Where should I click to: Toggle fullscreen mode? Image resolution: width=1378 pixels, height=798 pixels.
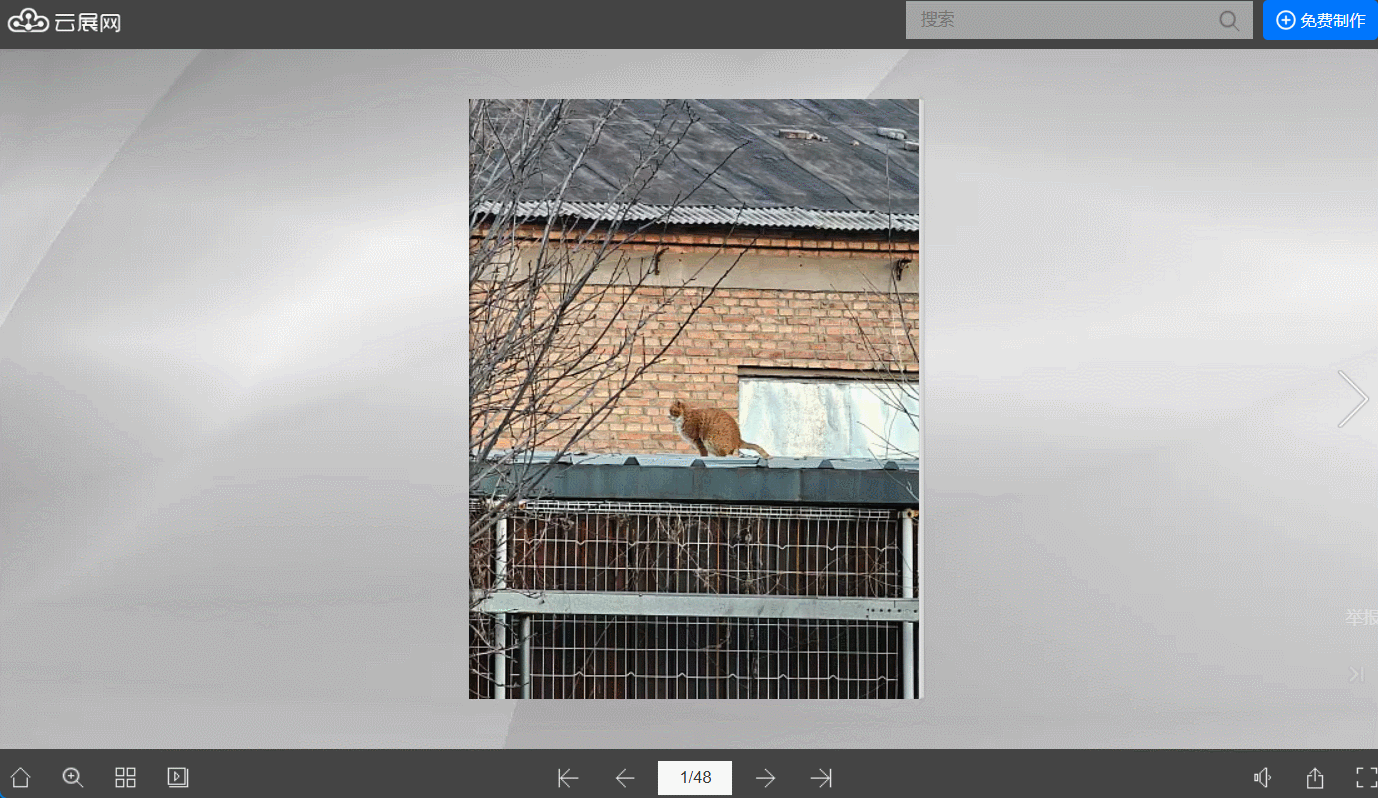coord(1365,778)
